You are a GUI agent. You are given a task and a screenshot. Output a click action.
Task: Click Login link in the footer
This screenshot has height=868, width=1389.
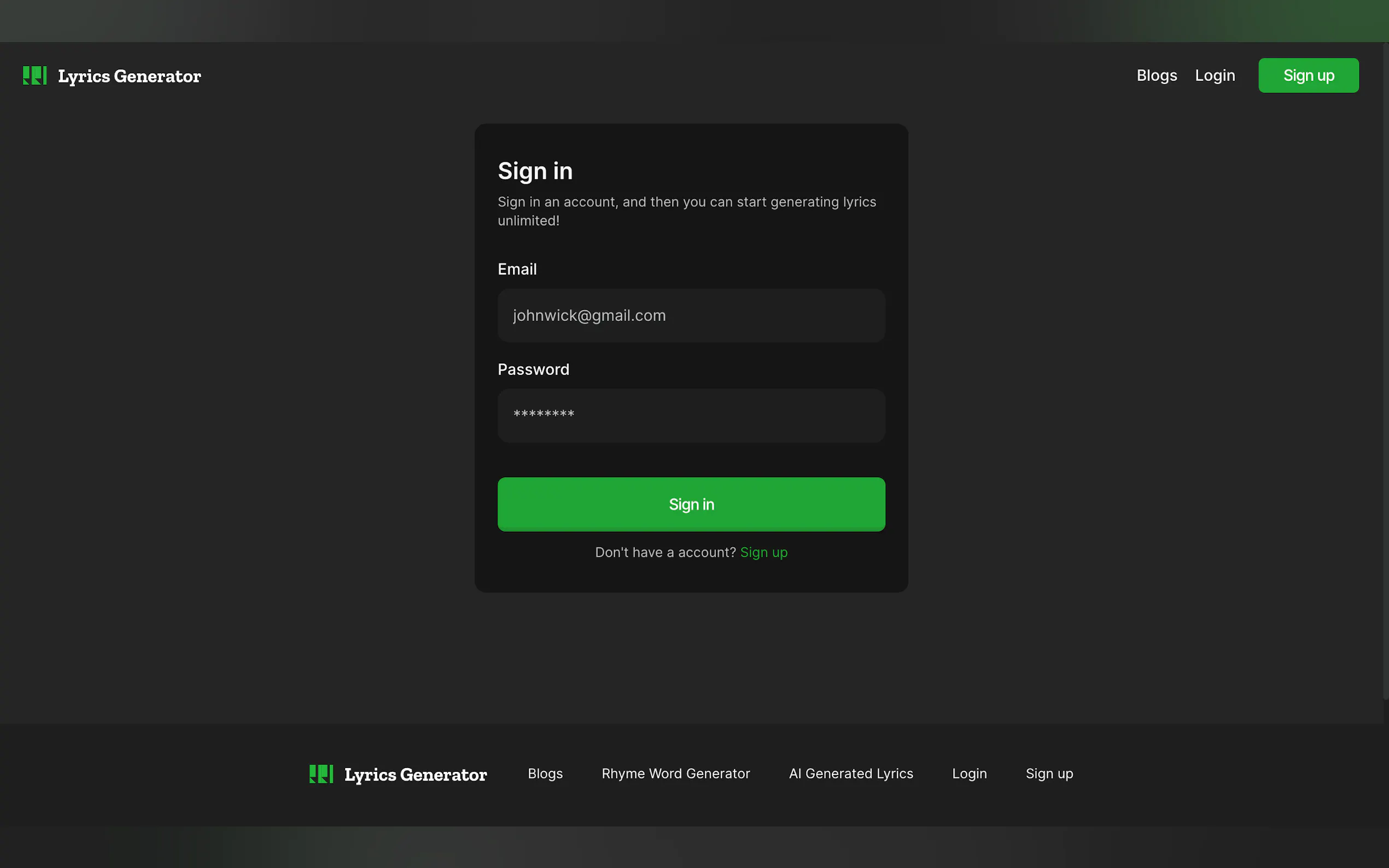click(968, 773)
